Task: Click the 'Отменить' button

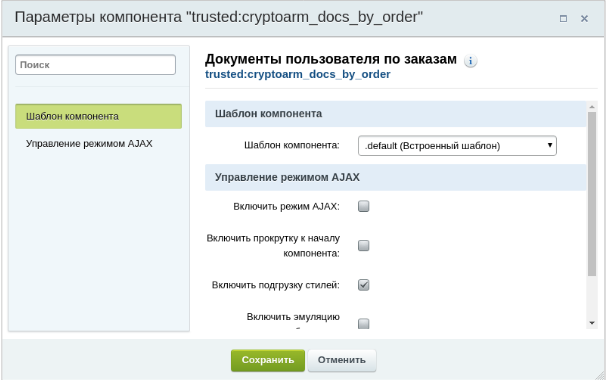Action: [x=342, y=360]
